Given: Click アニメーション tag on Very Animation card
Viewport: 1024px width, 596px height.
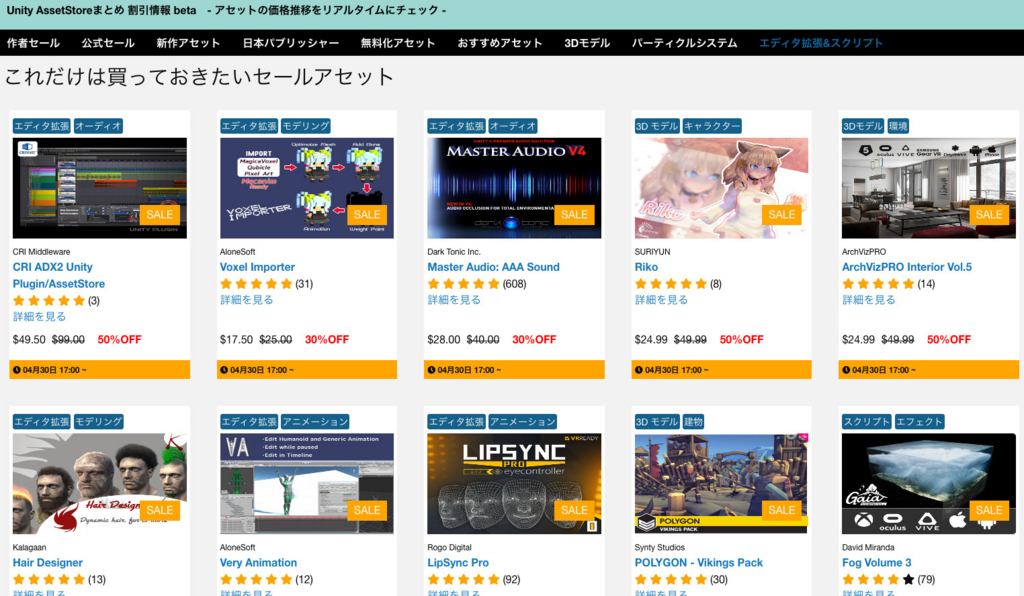Looking at the screenshot, I should pos(315,422).
